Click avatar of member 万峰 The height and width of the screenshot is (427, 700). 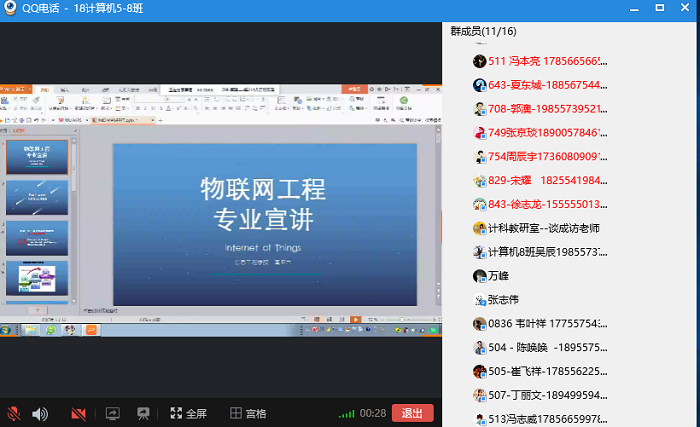pos(480,276)
